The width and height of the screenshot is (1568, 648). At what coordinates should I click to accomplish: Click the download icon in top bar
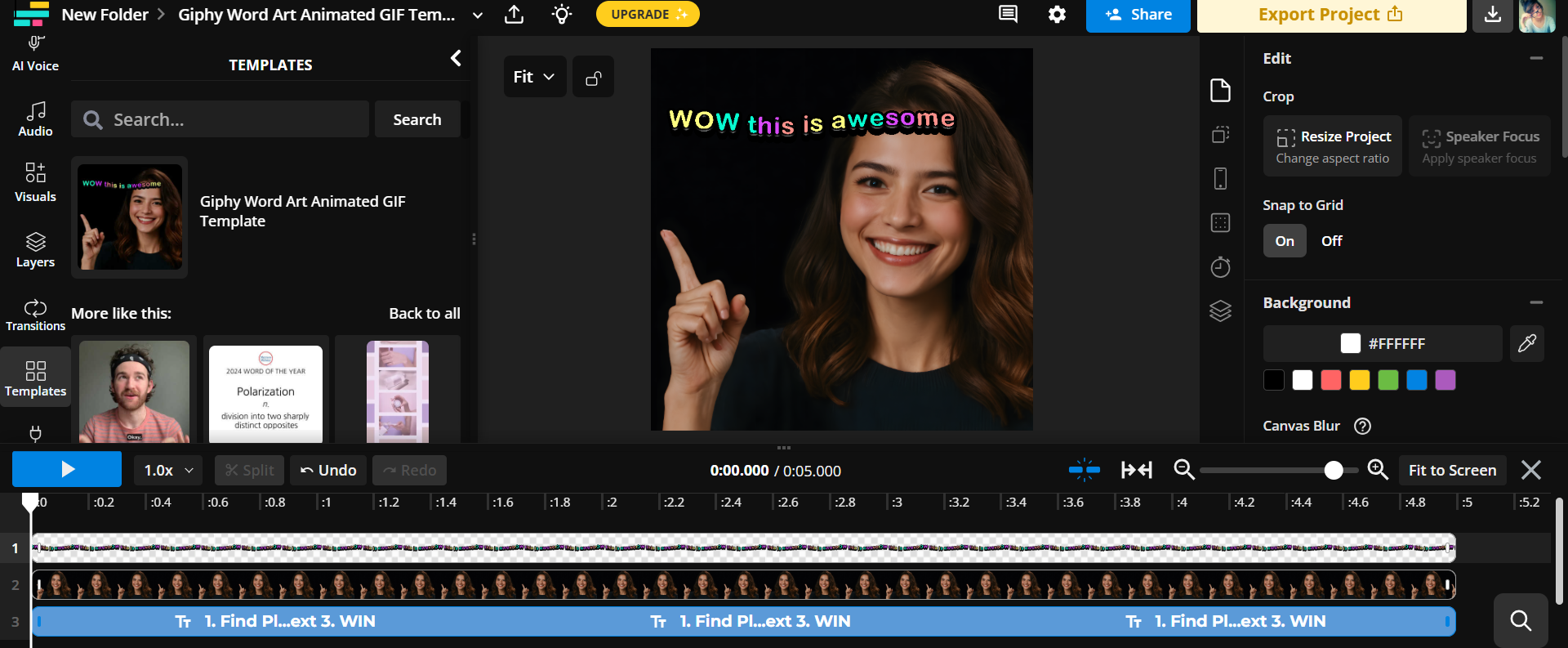tap(1492, 15)
